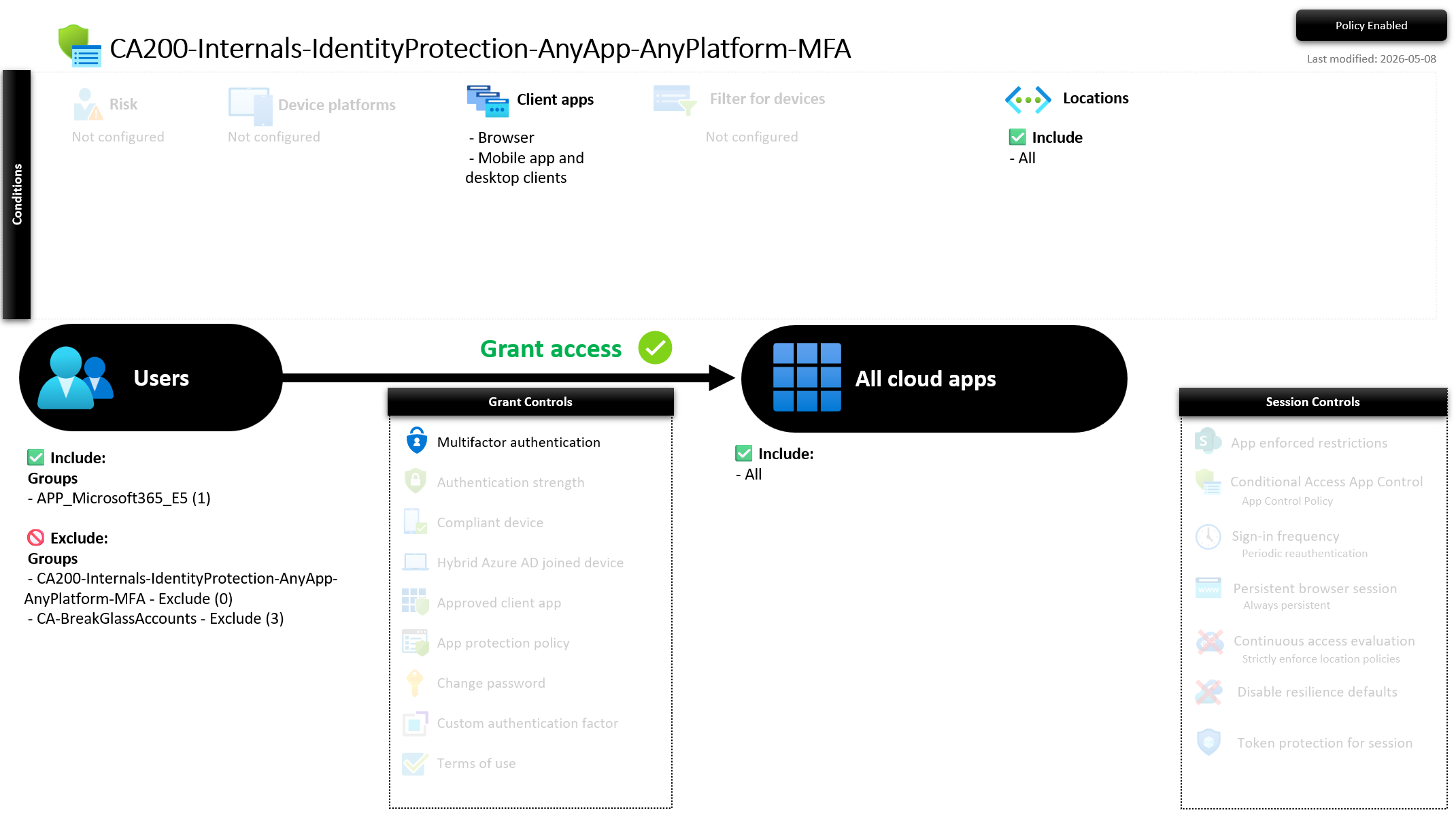The image size is (1456, 819).
Task: Select the Client apps icon
Action: pos(488,101)
